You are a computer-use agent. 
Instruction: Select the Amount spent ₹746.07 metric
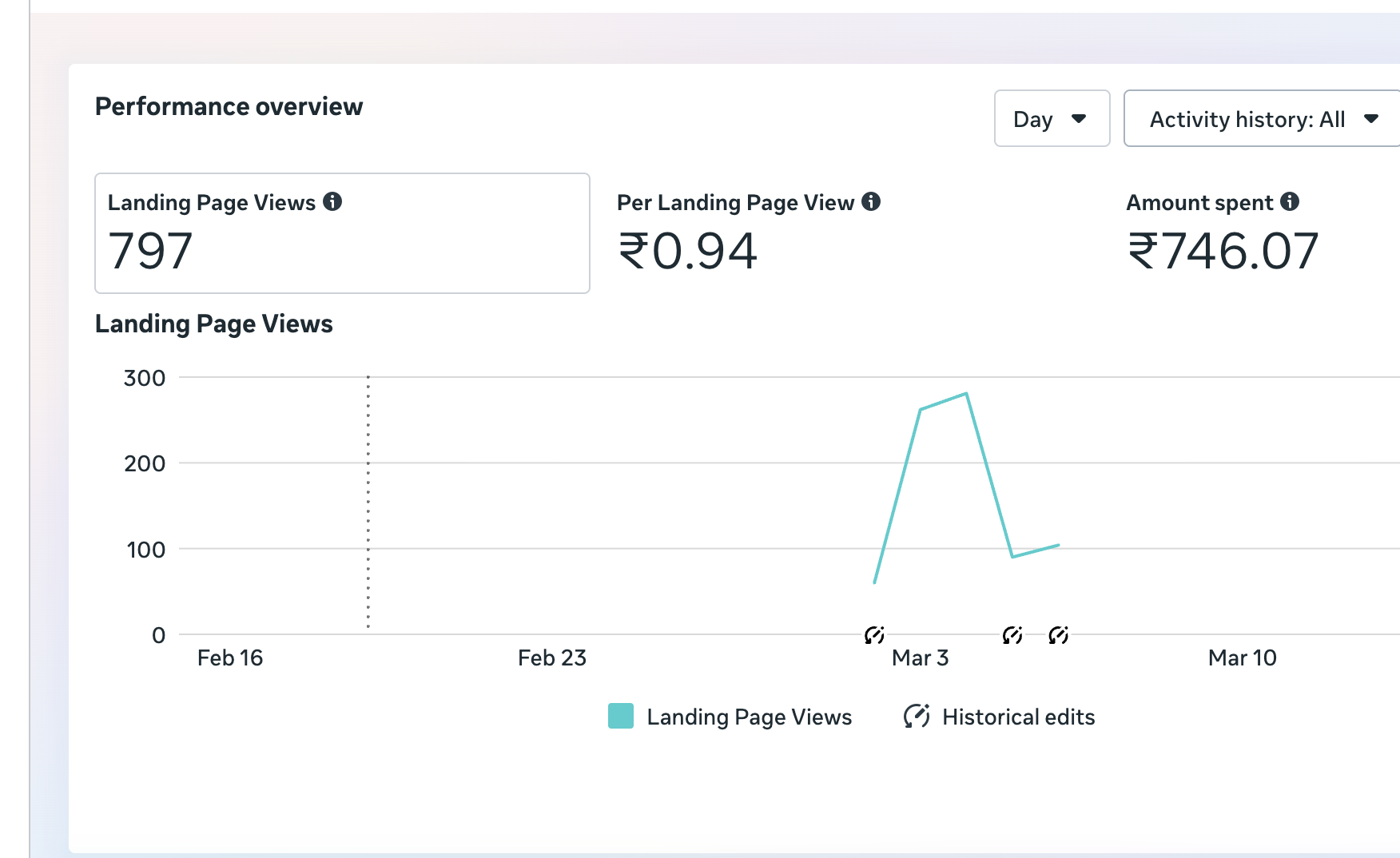point(1223,233)
